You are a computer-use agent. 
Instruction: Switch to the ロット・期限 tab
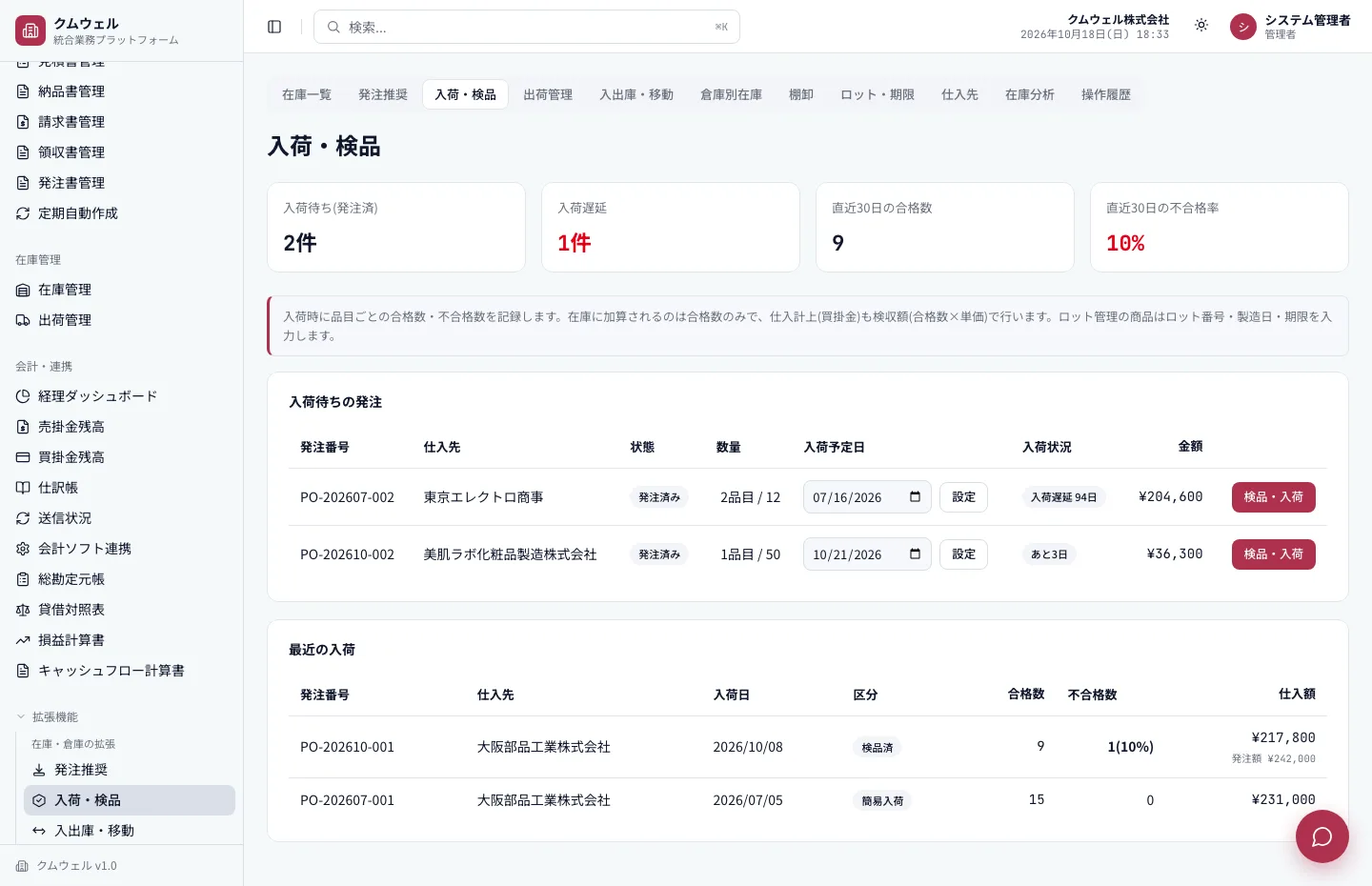[x=878, y=94]
